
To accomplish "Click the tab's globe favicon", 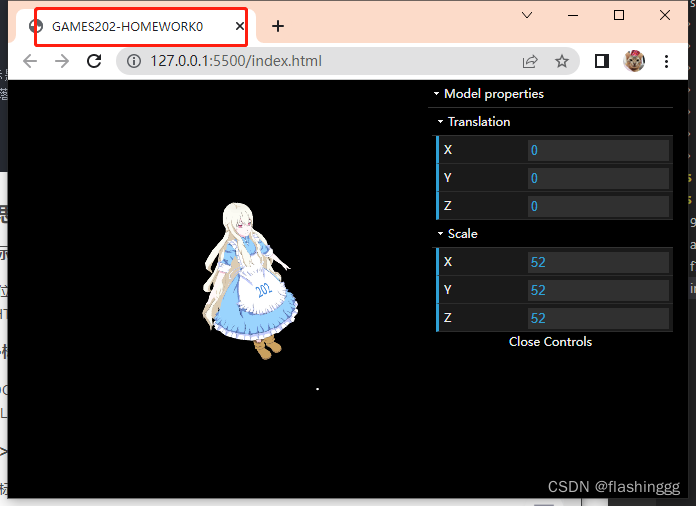I will coord(36,26).
